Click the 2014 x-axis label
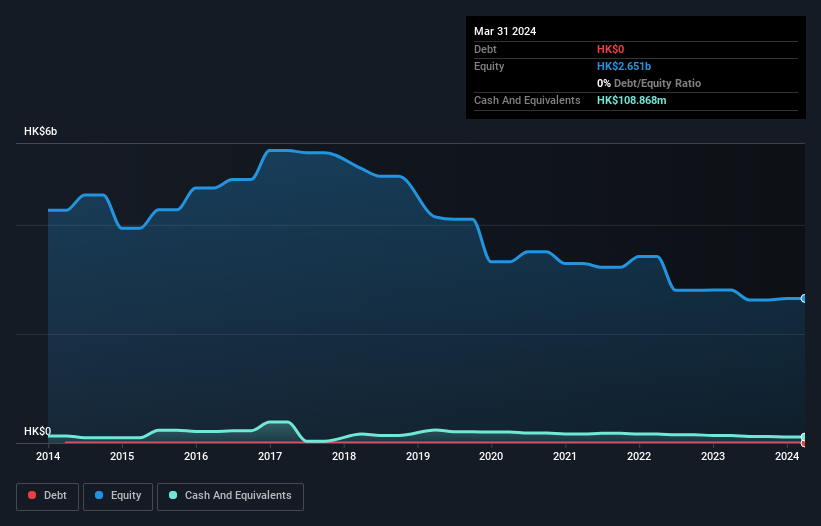 tap(48, 456)
